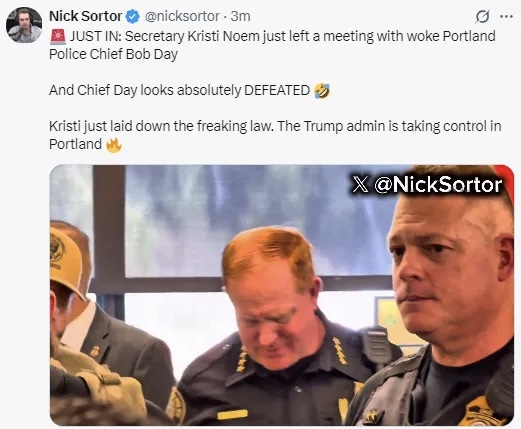The width and height of the screenshot is (521, 429).
Task: Click the tan cap at video left
Action: 65,258
